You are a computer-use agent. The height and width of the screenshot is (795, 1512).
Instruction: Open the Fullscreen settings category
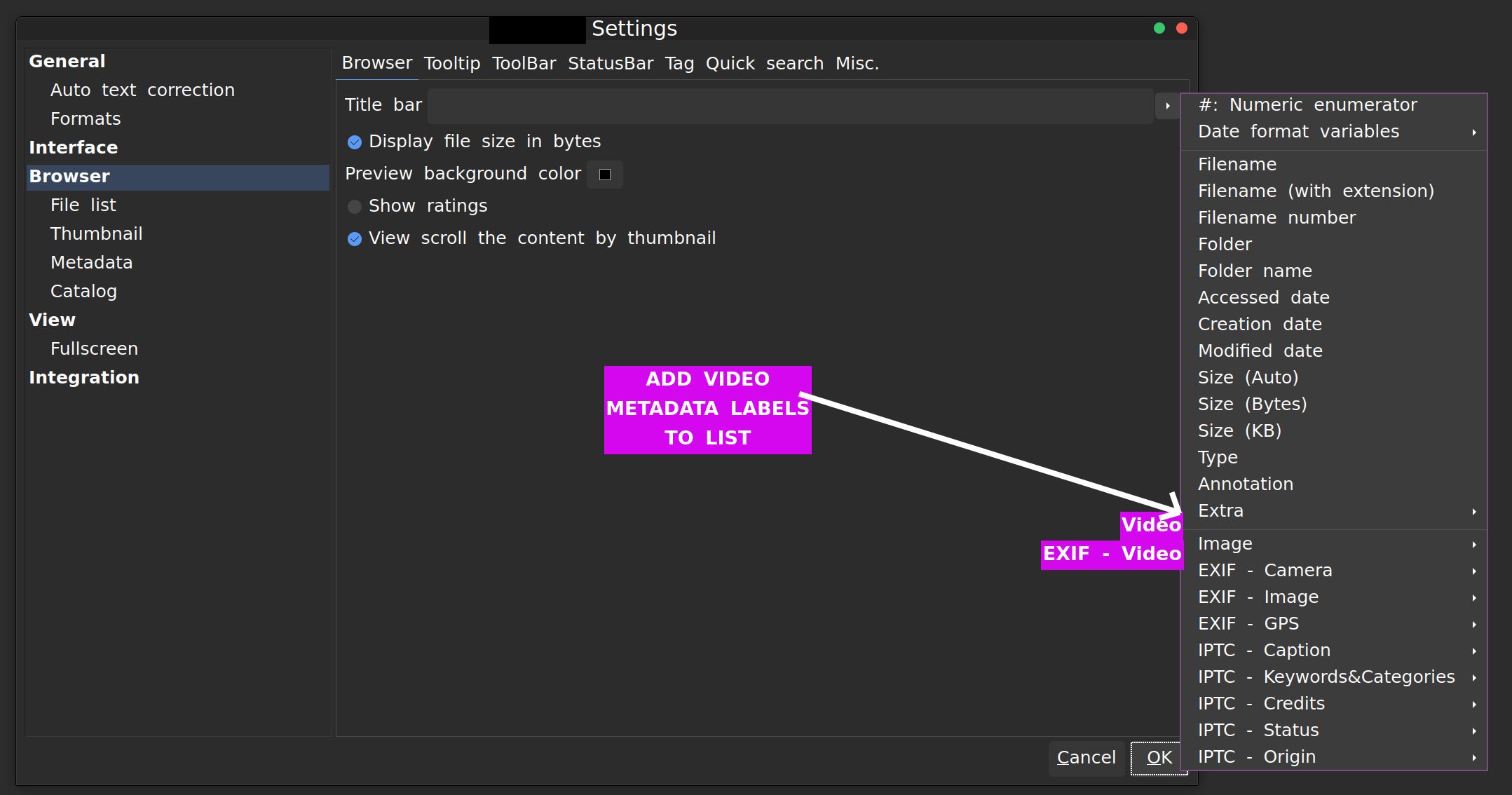point(94,349)
